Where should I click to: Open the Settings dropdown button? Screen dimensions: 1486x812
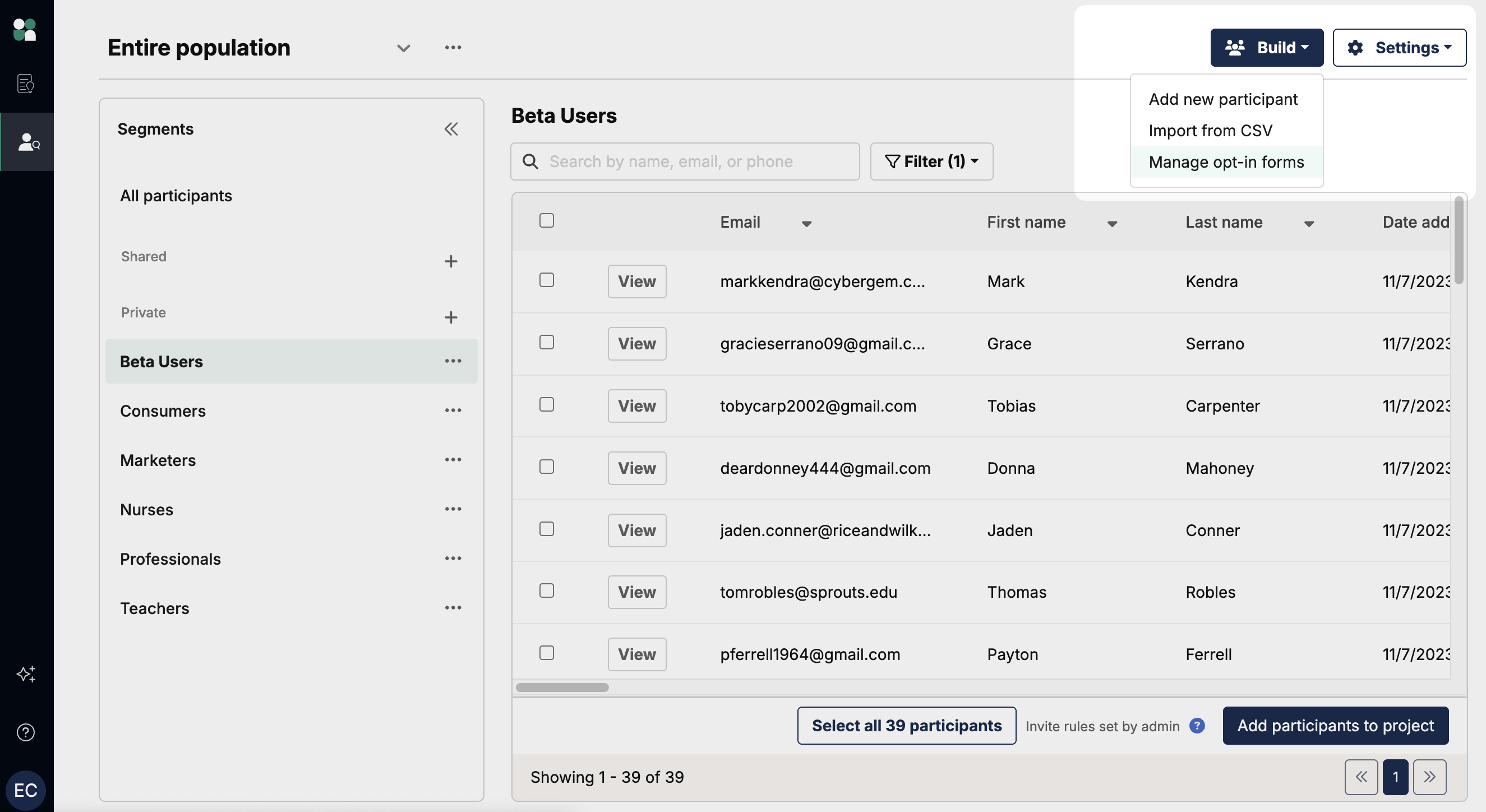(x=1399, y=48)
